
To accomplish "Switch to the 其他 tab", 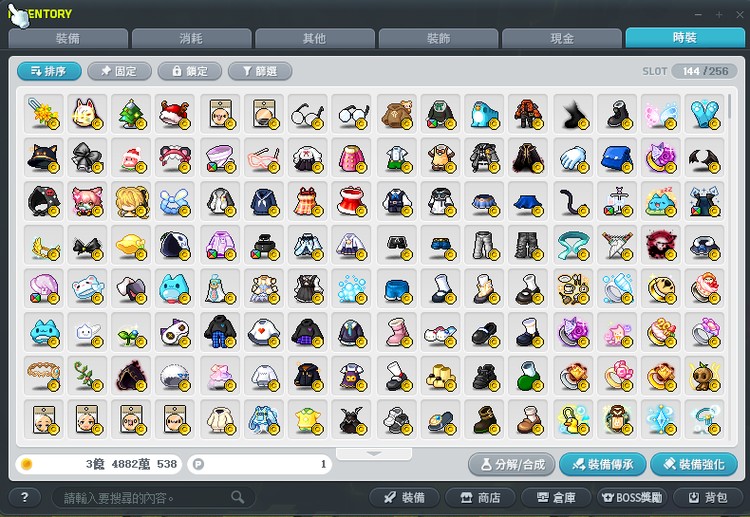I will (x=315, y=38).
